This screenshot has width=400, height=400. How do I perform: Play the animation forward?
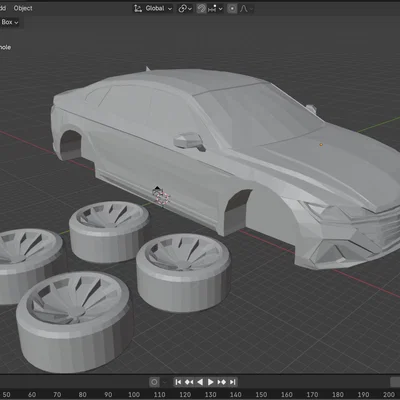[x=211, y=382]
